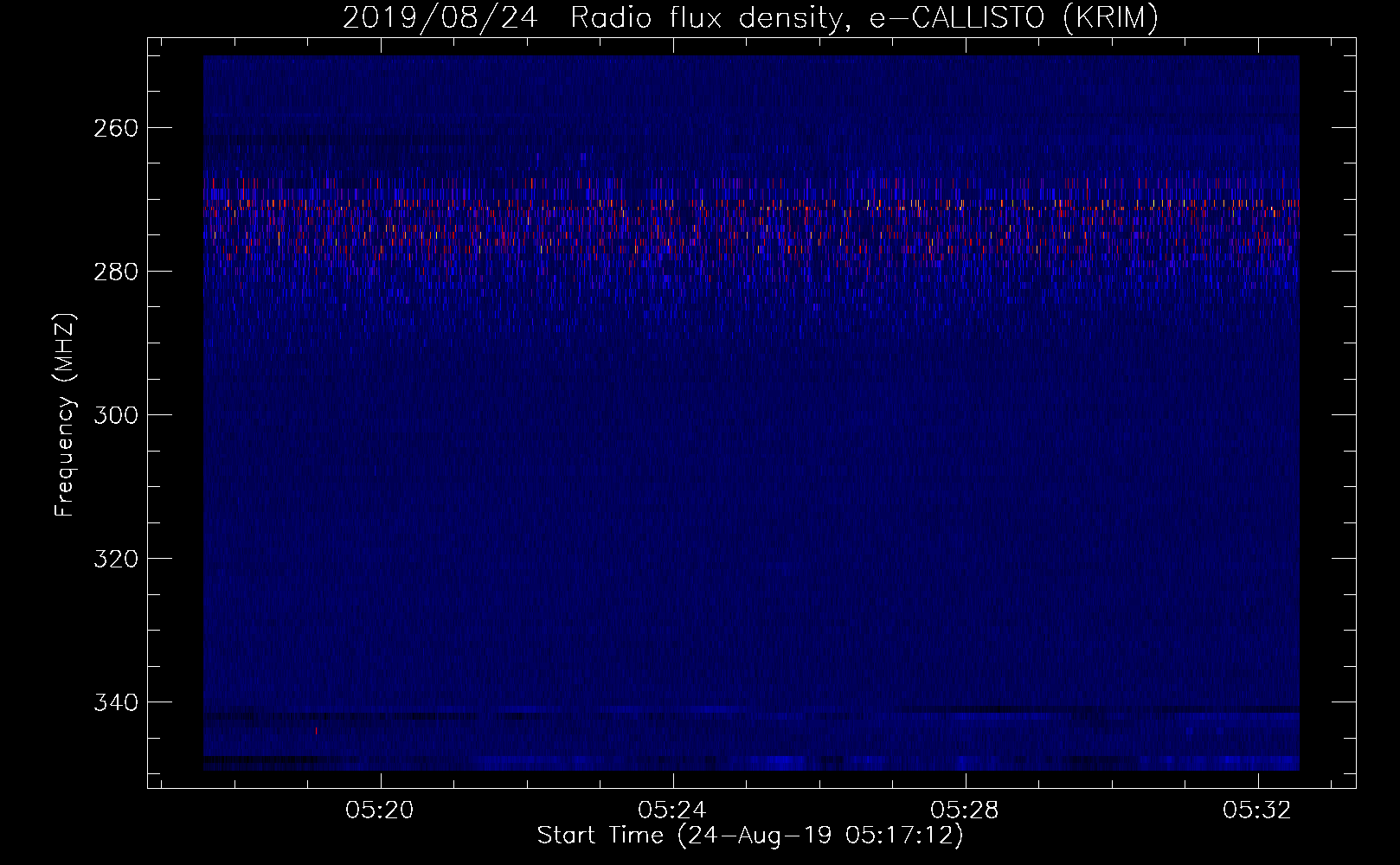1400x865 pixels.
Task: Click the 300 frequency tick label
Action: 116,415
